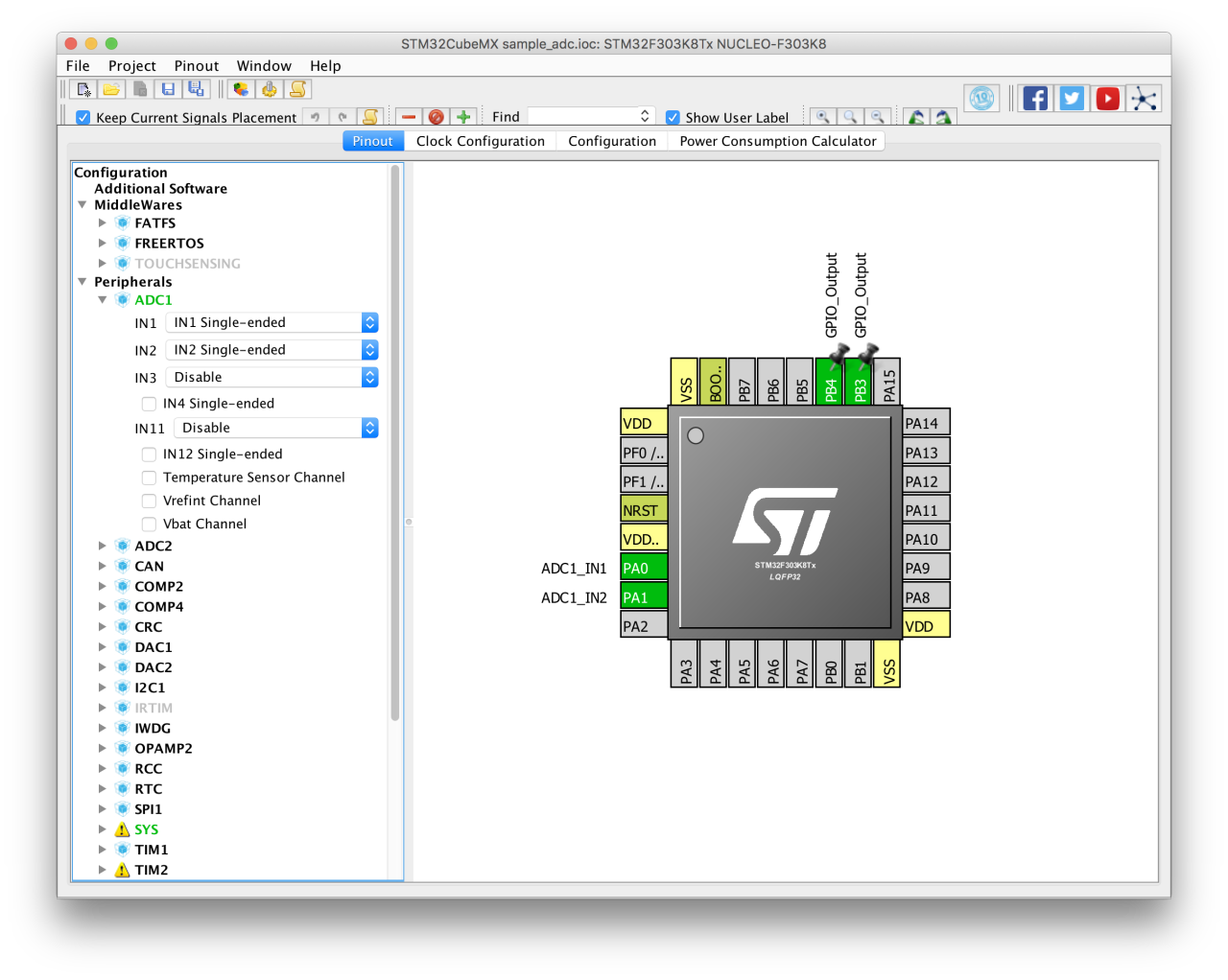Click the middle magnifier zoom icon
Image resolution: width=1228 pixels, height=980 pixels.
(x=850, y=117)
